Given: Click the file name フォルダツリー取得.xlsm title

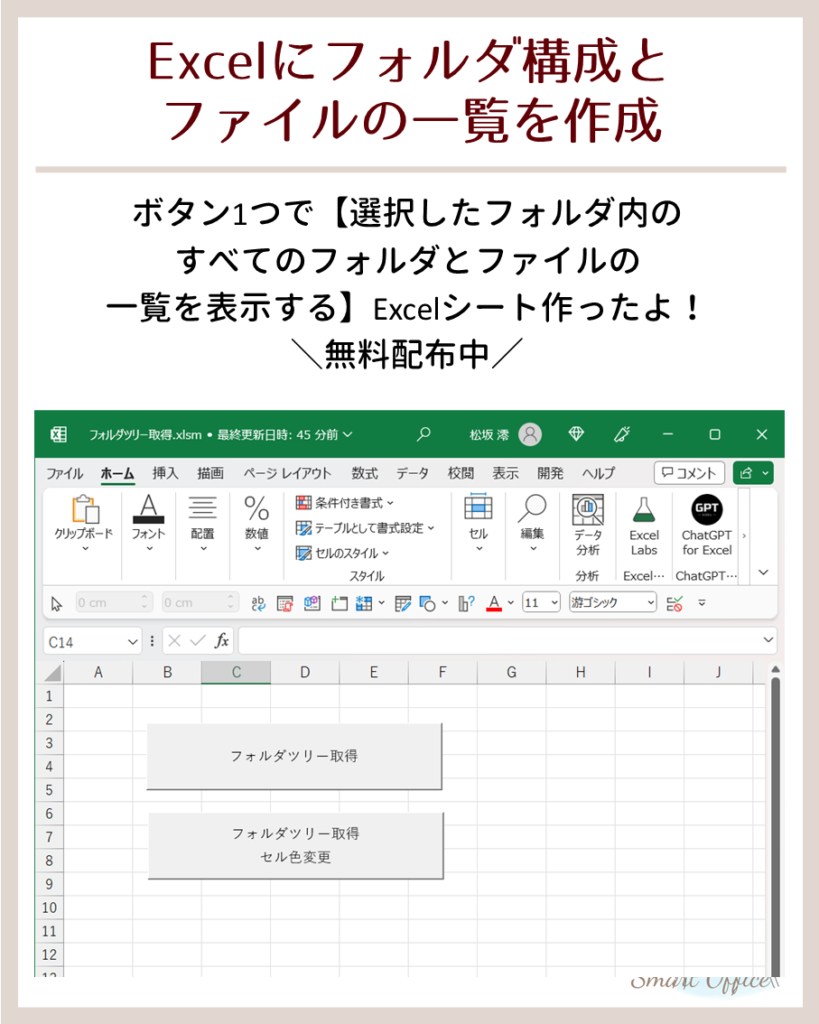Looking at the screenshot, I should (x=145, y=435).
